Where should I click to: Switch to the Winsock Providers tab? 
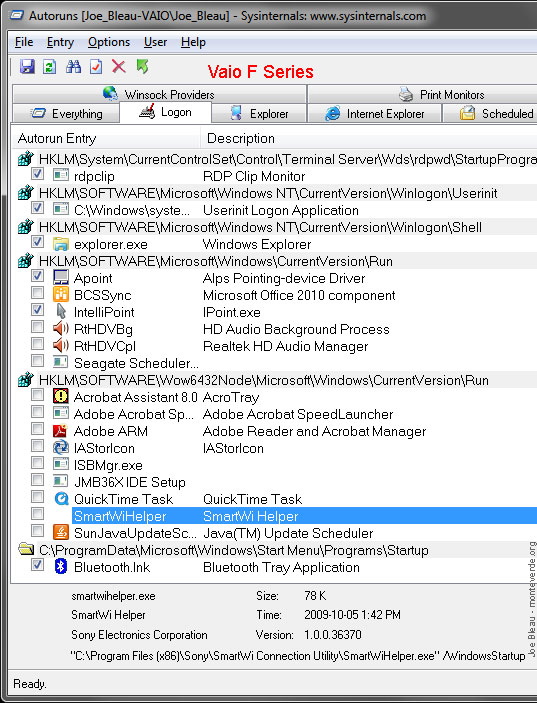(x=159, y=94)
